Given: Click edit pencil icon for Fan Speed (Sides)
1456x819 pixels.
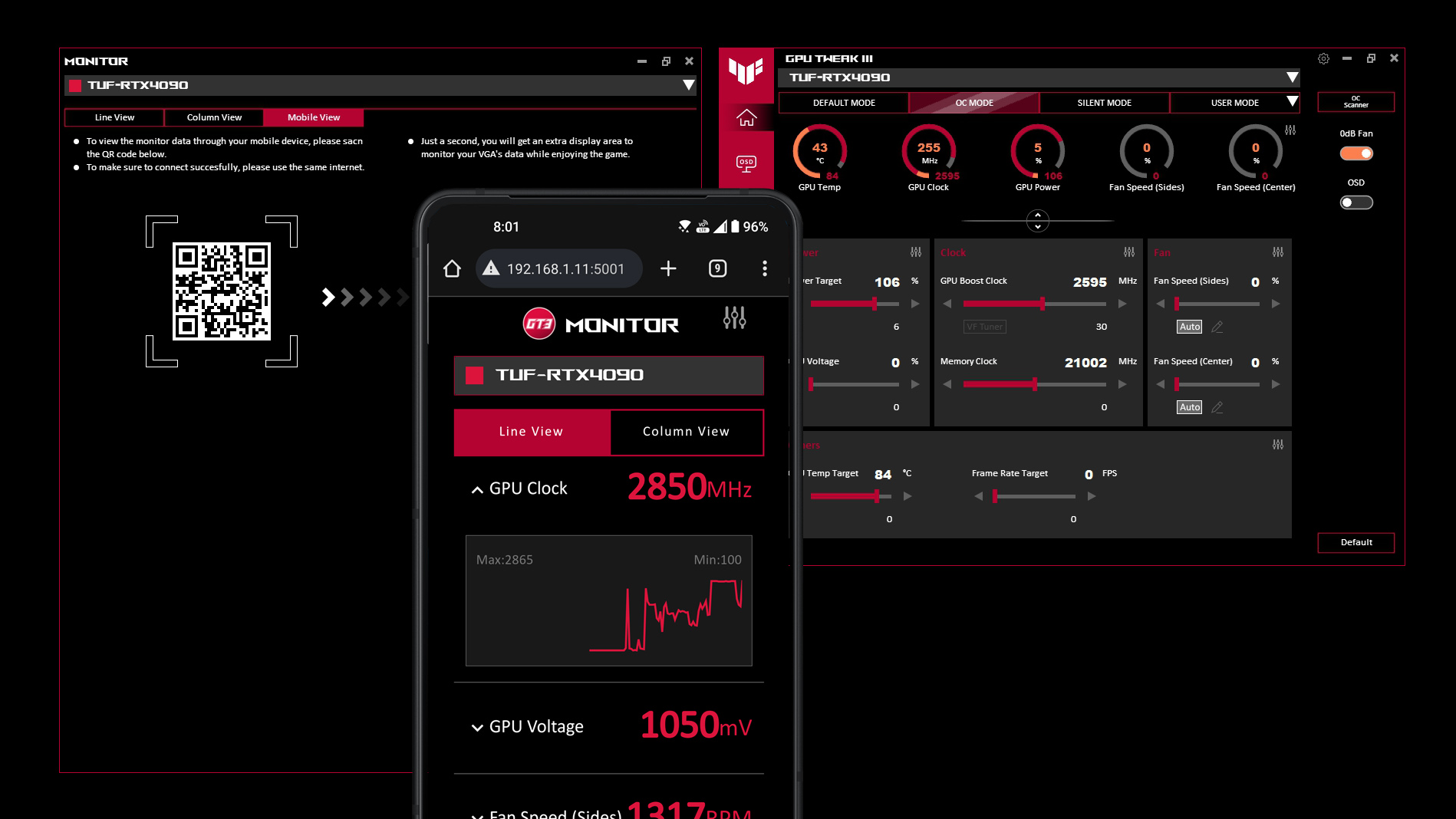Looking at the screenshot, I should 1217,327.
